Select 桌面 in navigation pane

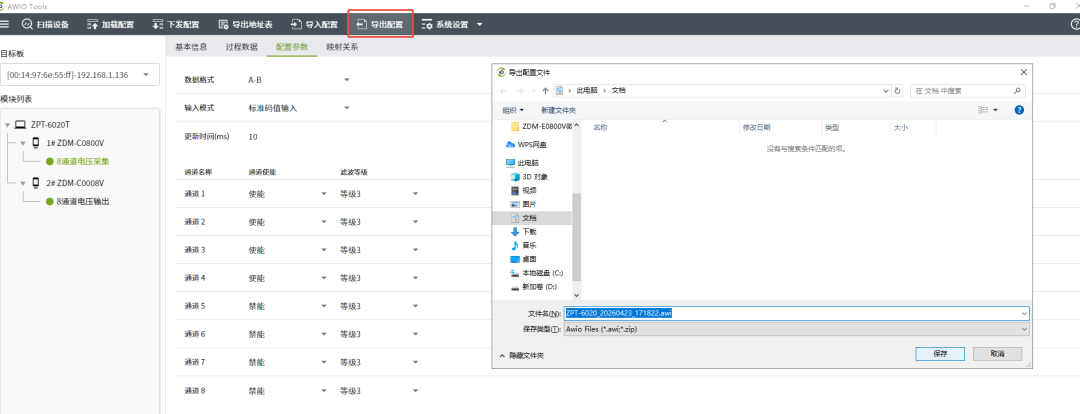523,259
